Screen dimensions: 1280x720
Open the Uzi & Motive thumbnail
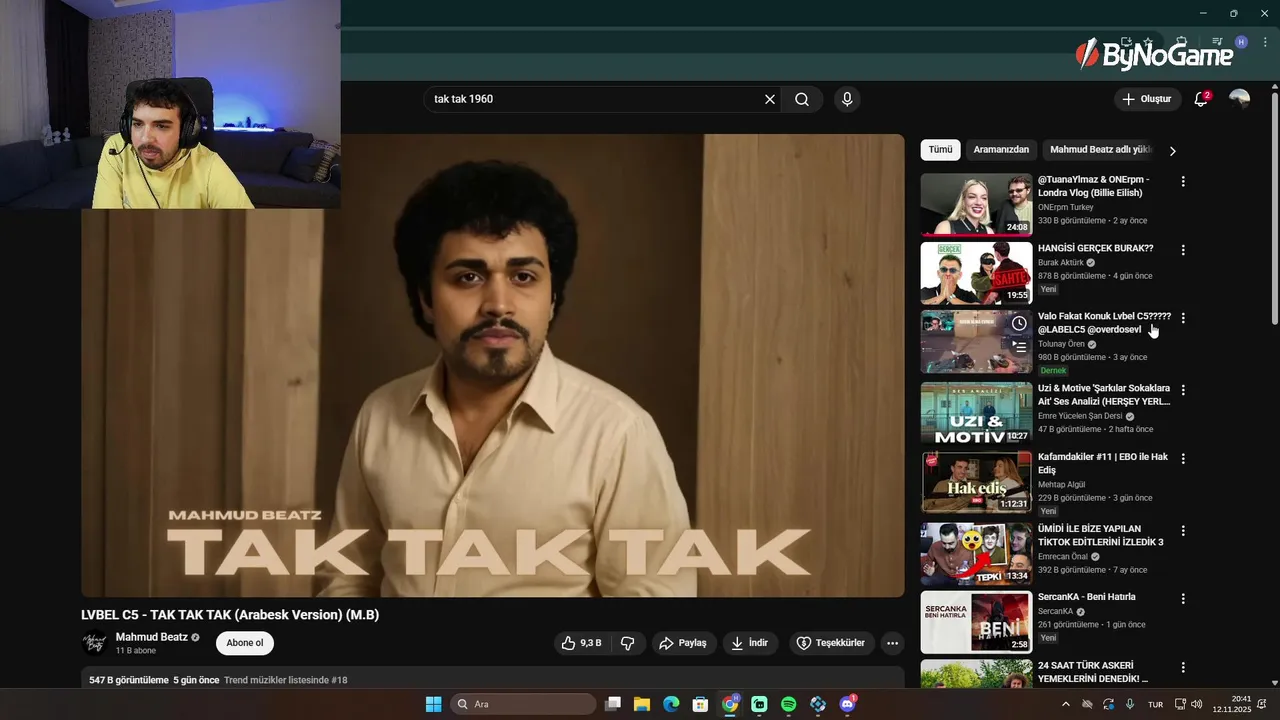coord(976,413)
